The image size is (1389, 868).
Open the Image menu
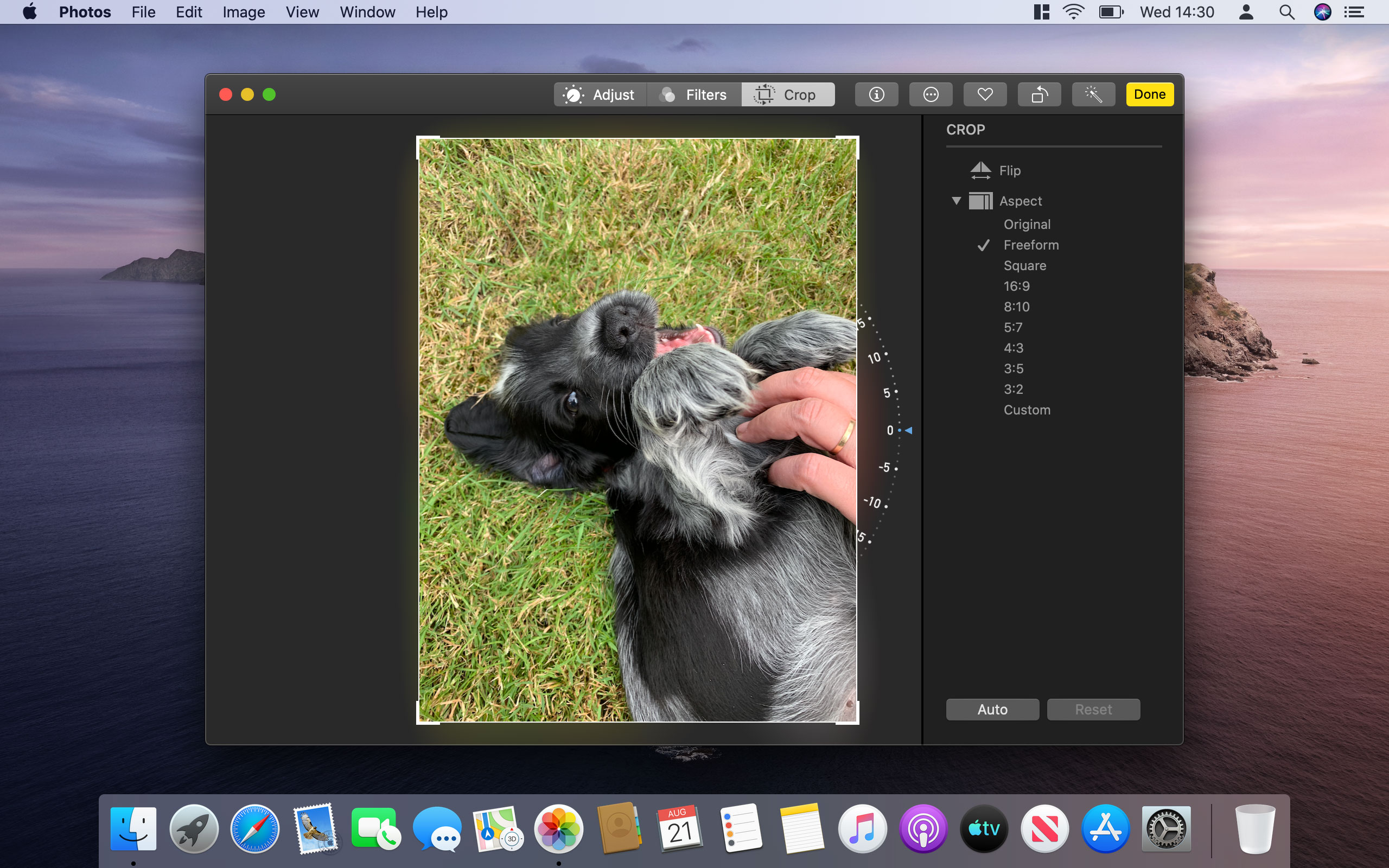pos(244,12)
